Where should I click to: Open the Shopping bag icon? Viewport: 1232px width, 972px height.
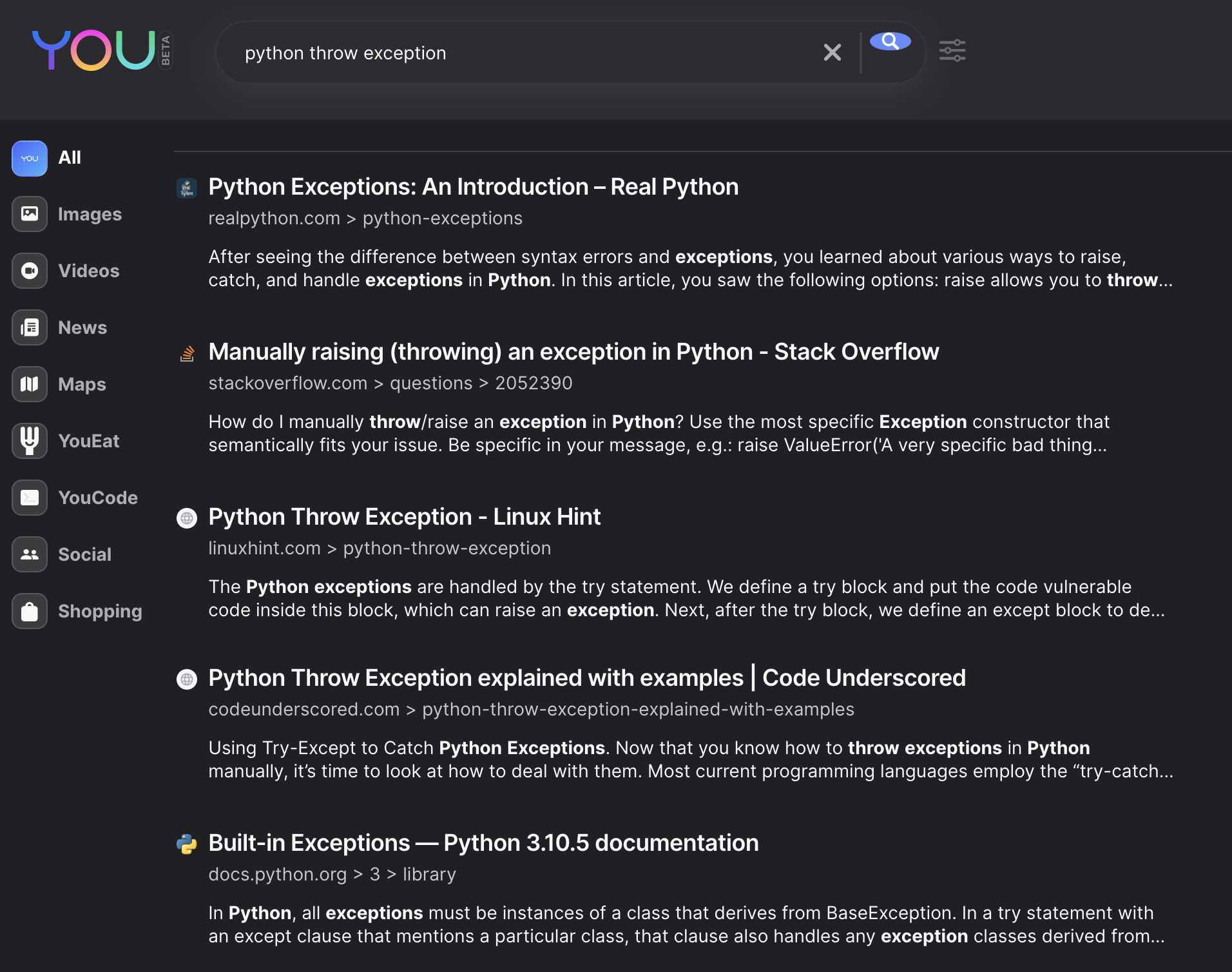pos(30,611)
